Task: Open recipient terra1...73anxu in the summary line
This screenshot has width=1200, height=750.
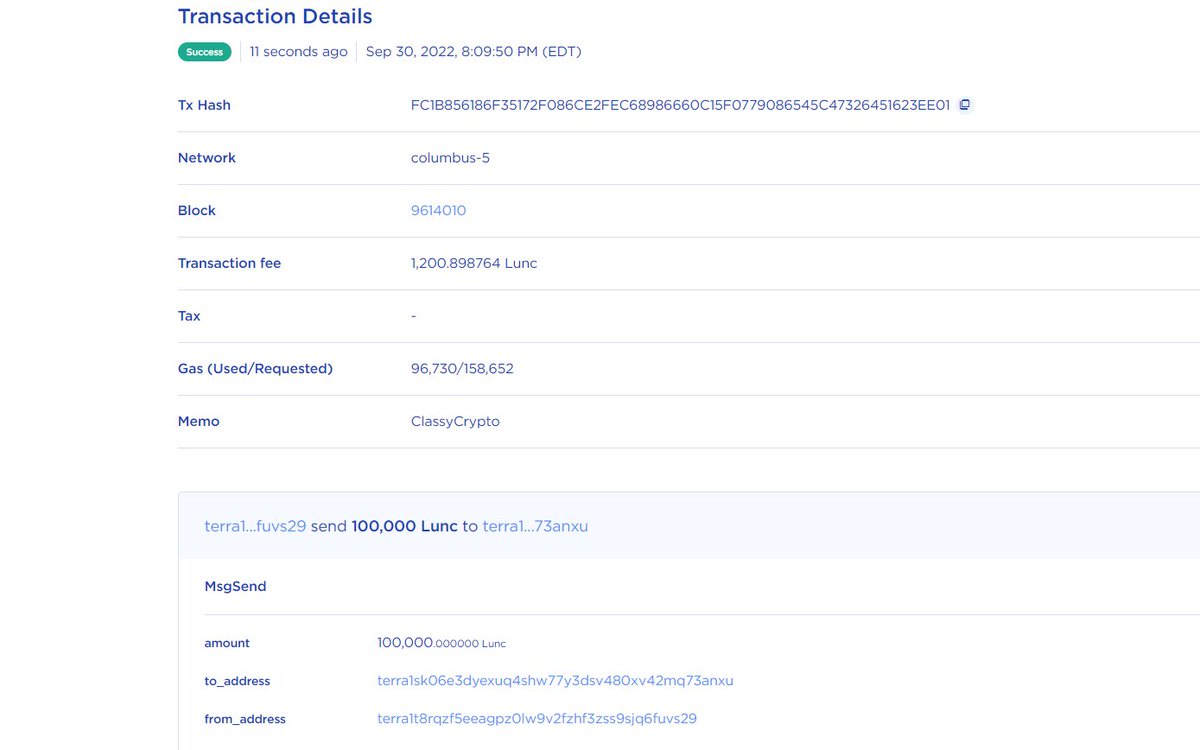Action: point(535,526)
